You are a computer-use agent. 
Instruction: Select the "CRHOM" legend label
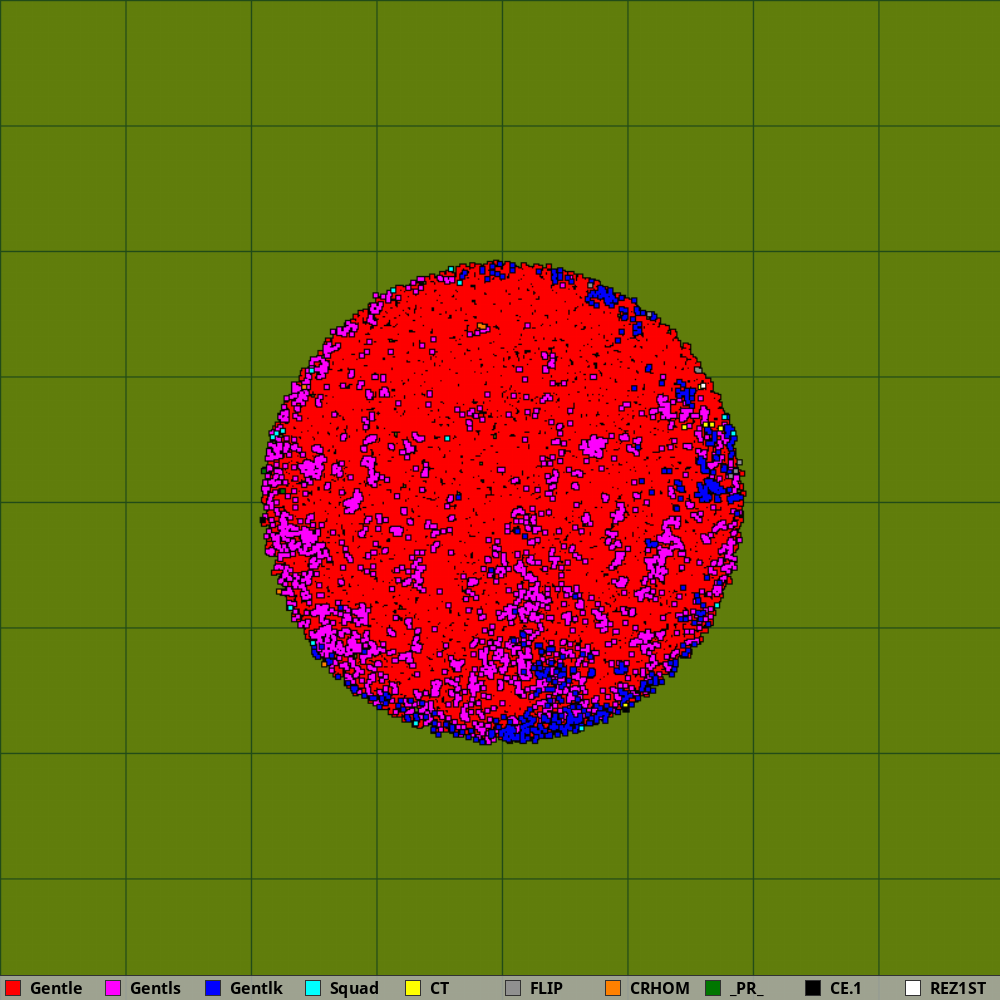(x=659, y=988)
